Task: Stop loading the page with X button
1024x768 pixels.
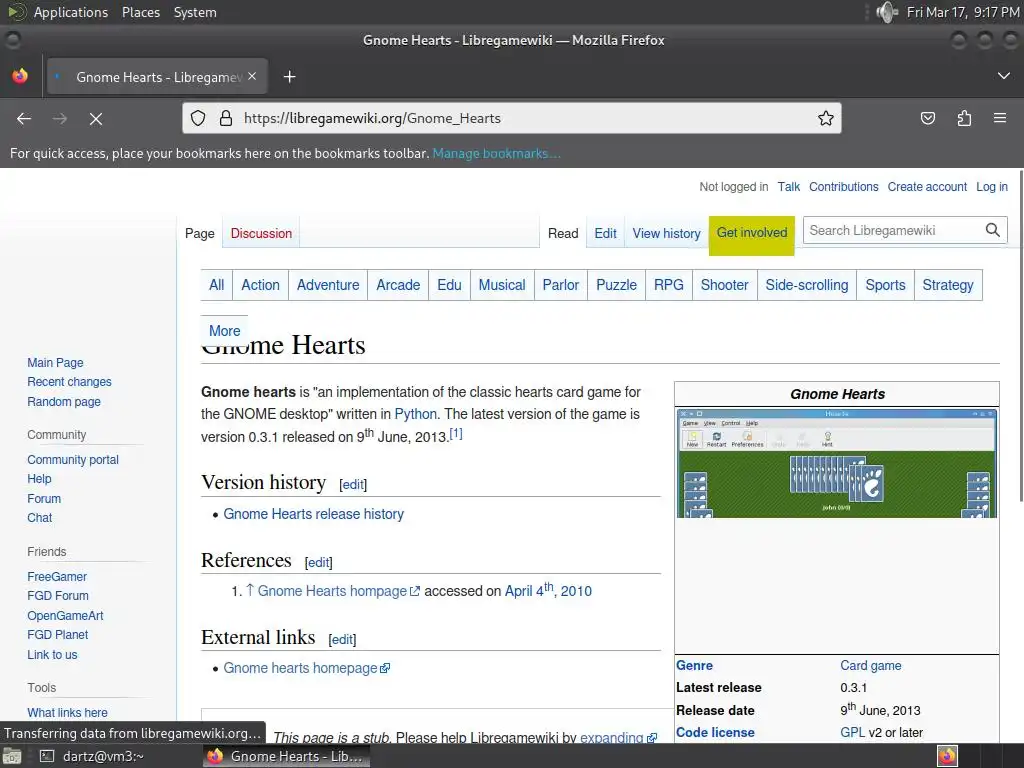Action: click(96, 118)
